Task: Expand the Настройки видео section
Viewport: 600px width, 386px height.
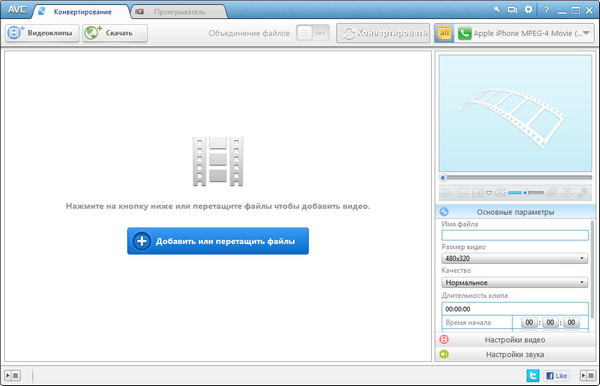Action: [x=515, y=340]
